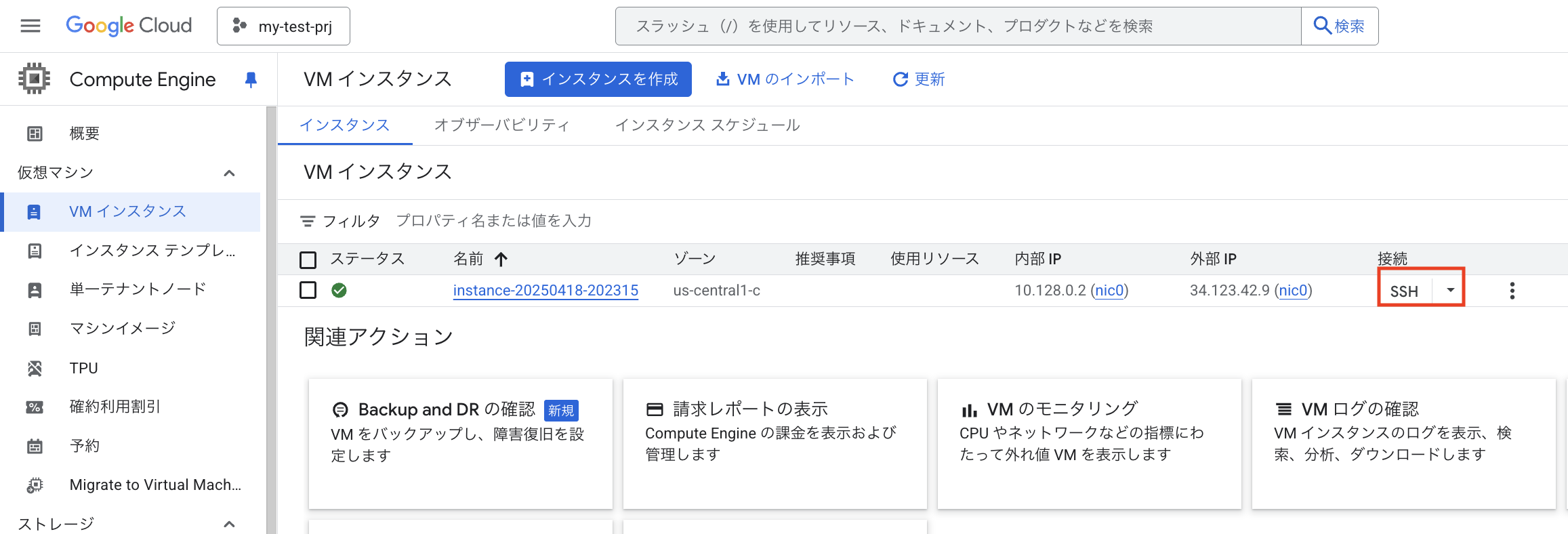Click the TPU icon in sidebar
The height and width of the screenshot is (534, 1568).
coord(35,368)
